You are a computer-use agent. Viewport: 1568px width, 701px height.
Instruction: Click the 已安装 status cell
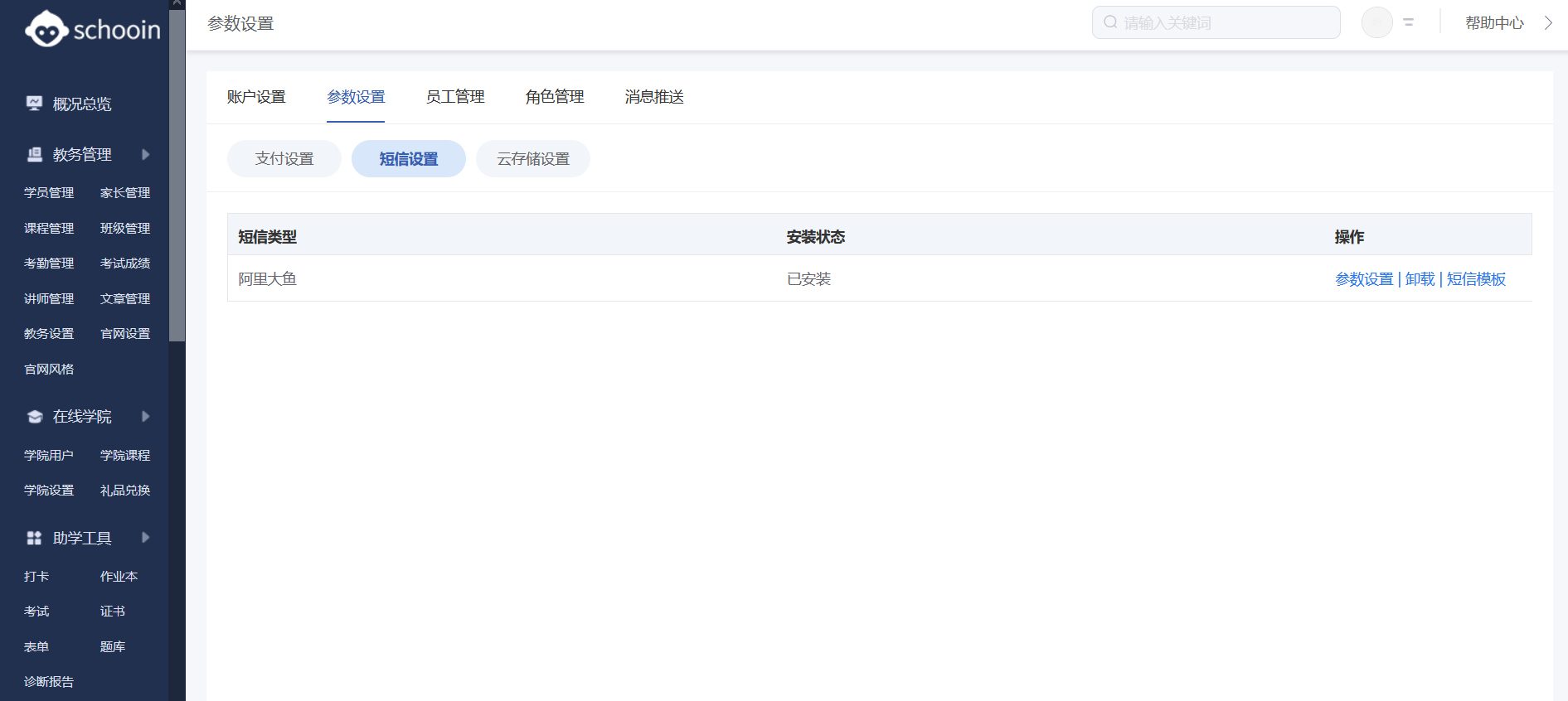(x=808, y=279)
